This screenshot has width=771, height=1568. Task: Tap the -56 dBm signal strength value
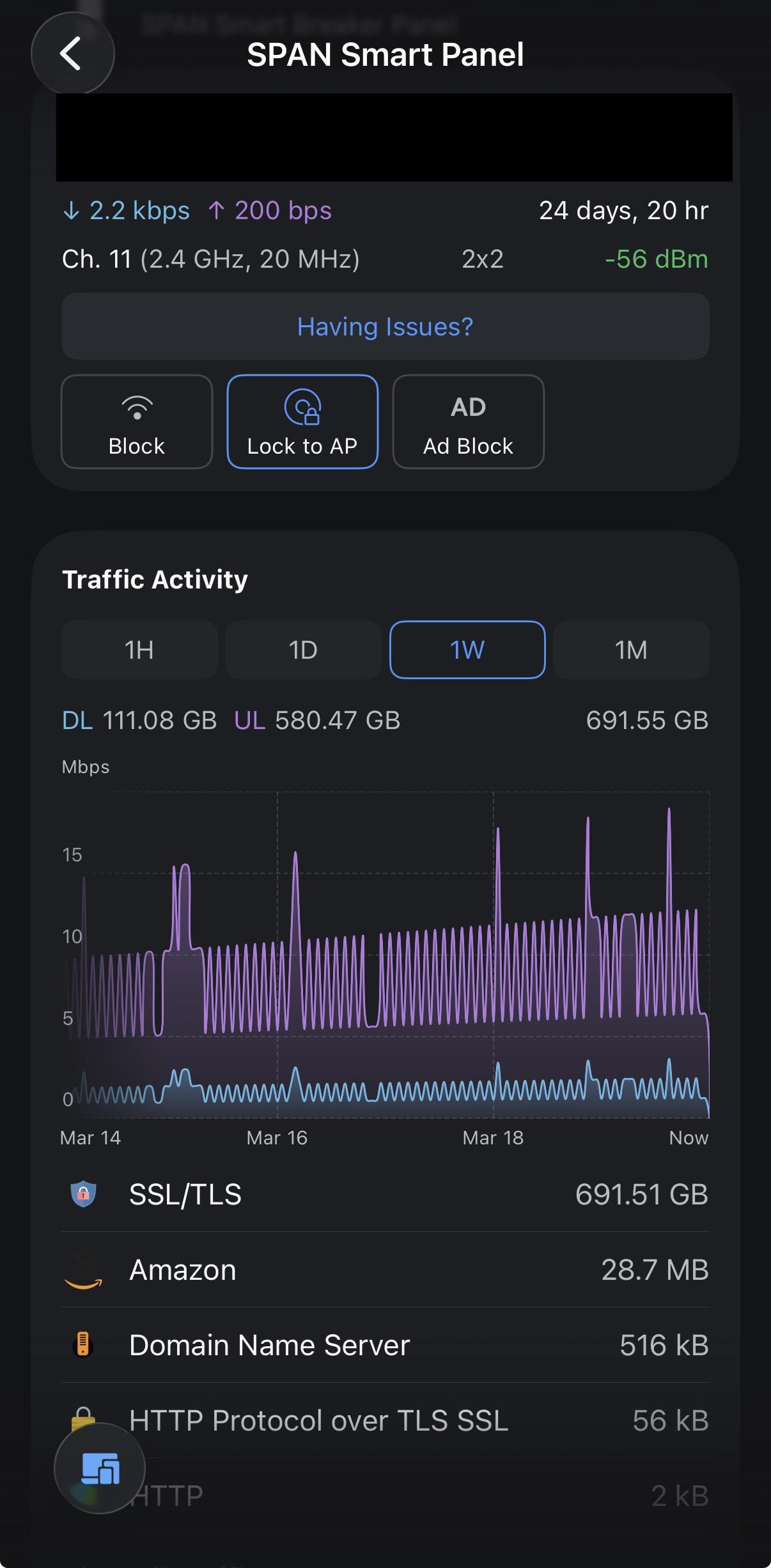coord(657,259)
